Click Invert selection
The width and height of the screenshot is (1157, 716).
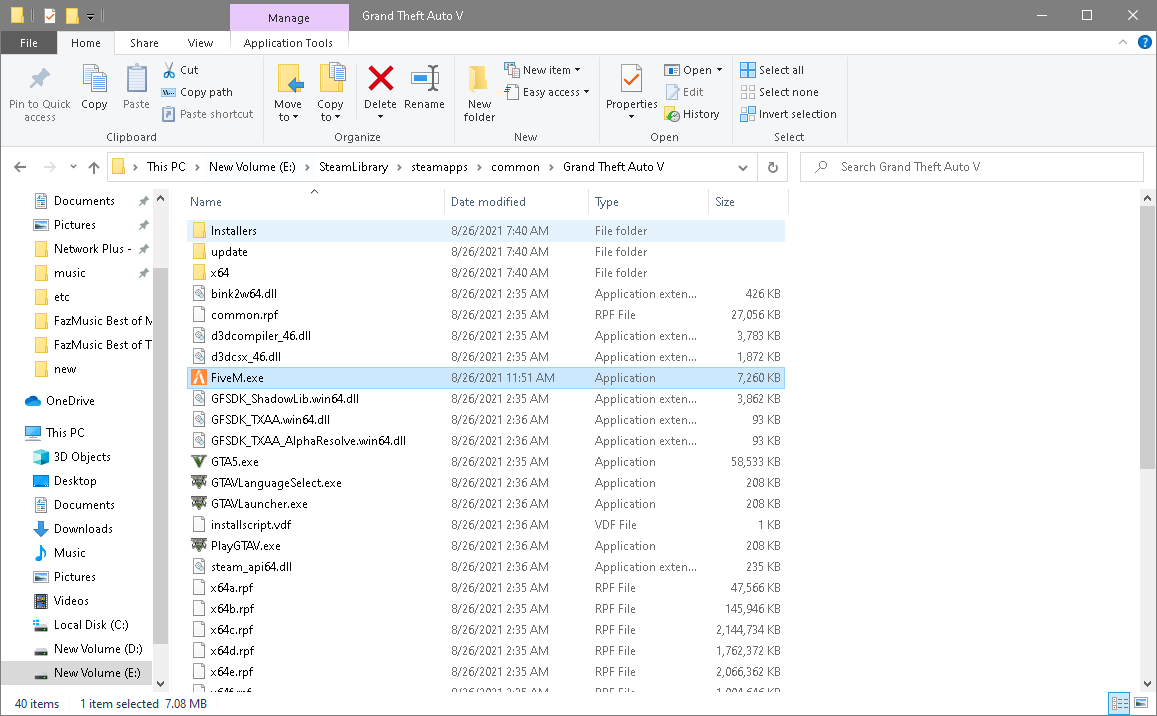point(789,114)
